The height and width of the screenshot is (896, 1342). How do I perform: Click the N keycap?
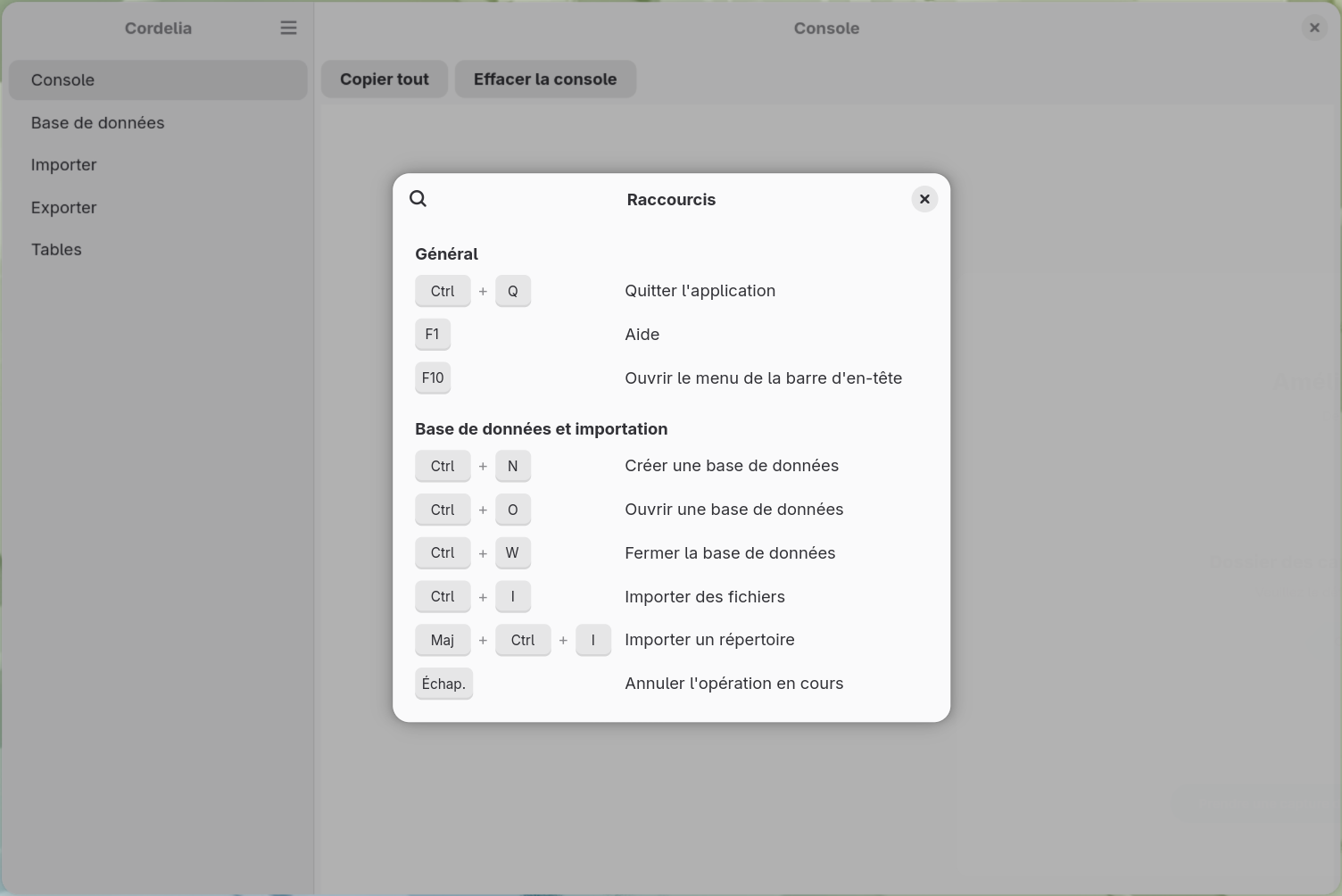click(x=513, y=466)
